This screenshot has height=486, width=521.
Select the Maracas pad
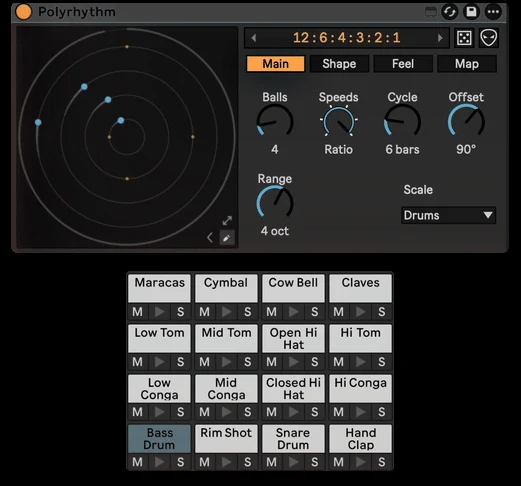(159, 288)
